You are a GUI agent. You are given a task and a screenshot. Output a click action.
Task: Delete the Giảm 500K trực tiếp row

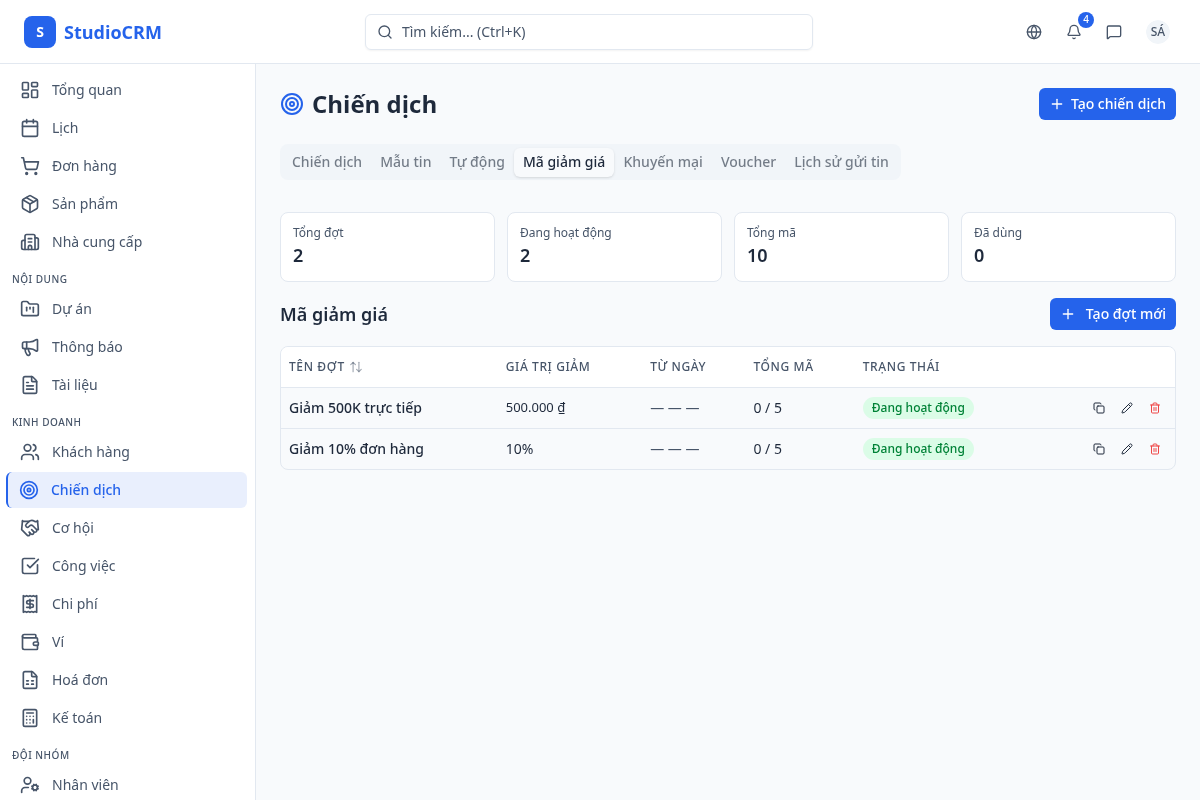(1155, 408)
